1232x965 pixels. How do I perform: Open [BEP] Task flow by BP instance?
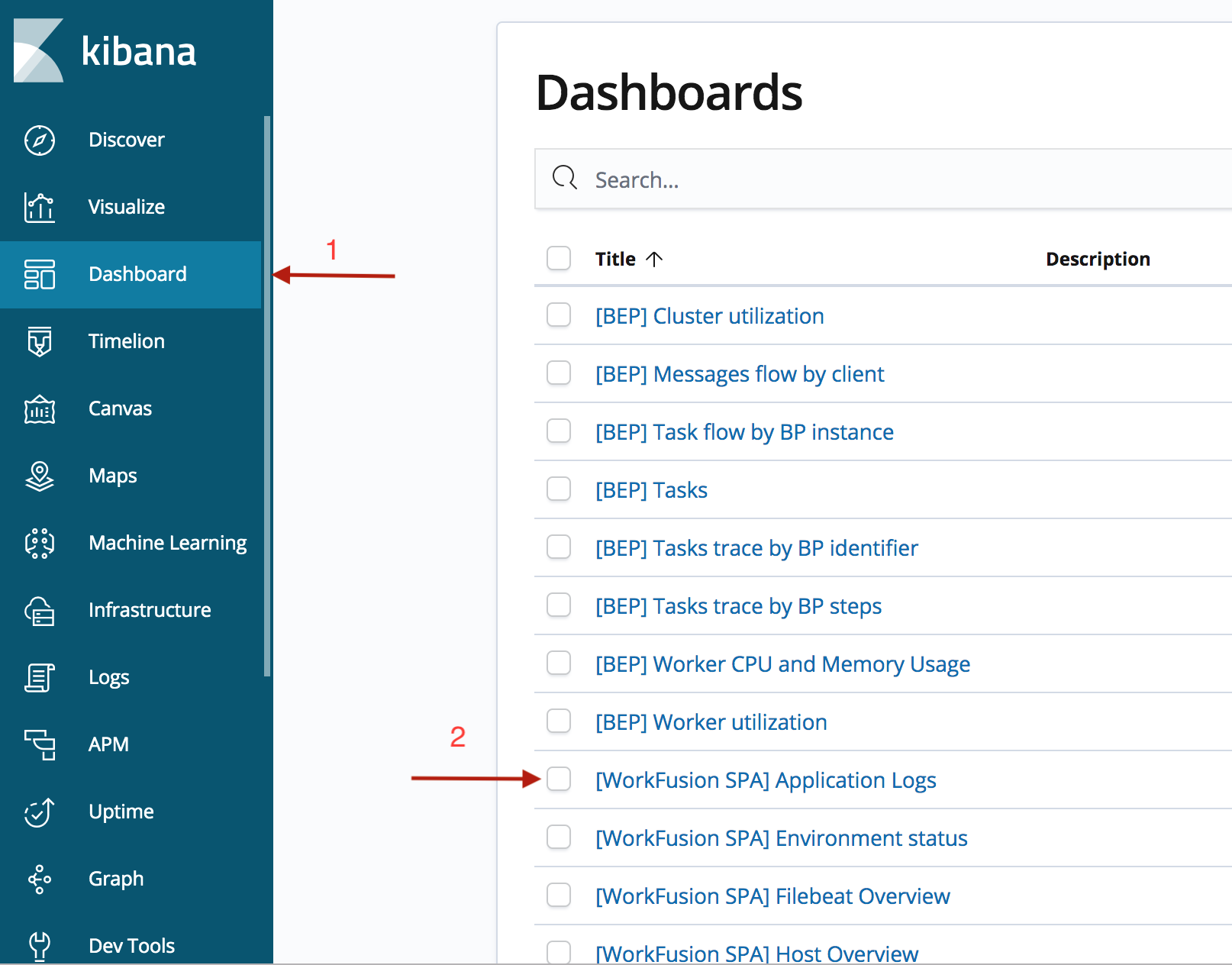[744, 432]
